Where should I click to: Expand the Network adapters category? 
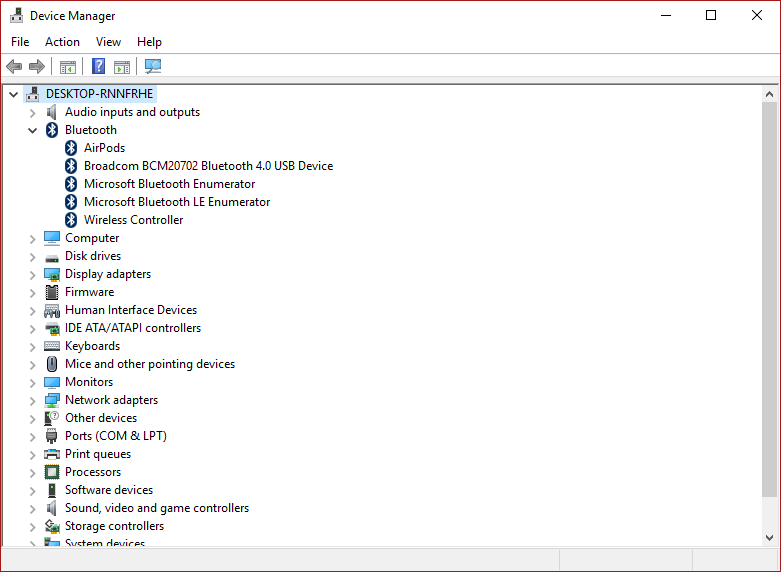33,401
